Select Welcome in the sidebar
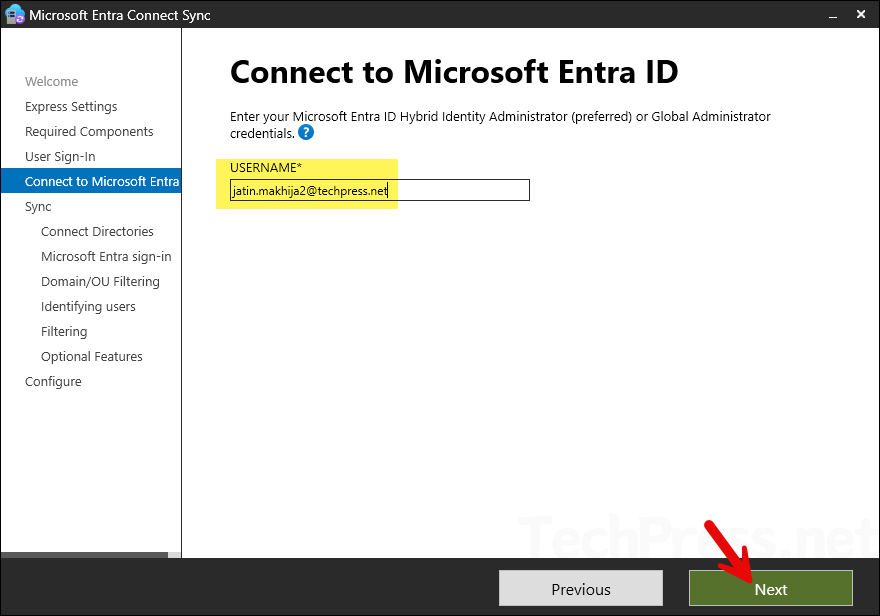This screenshot has width=880, height=616. click(52, 81)
